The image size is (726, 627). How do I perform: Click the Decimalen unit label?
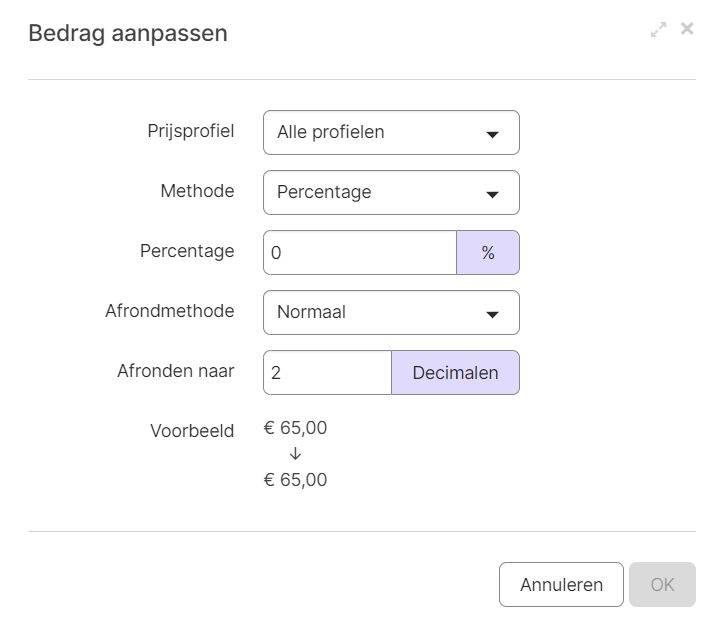(456, 373)
